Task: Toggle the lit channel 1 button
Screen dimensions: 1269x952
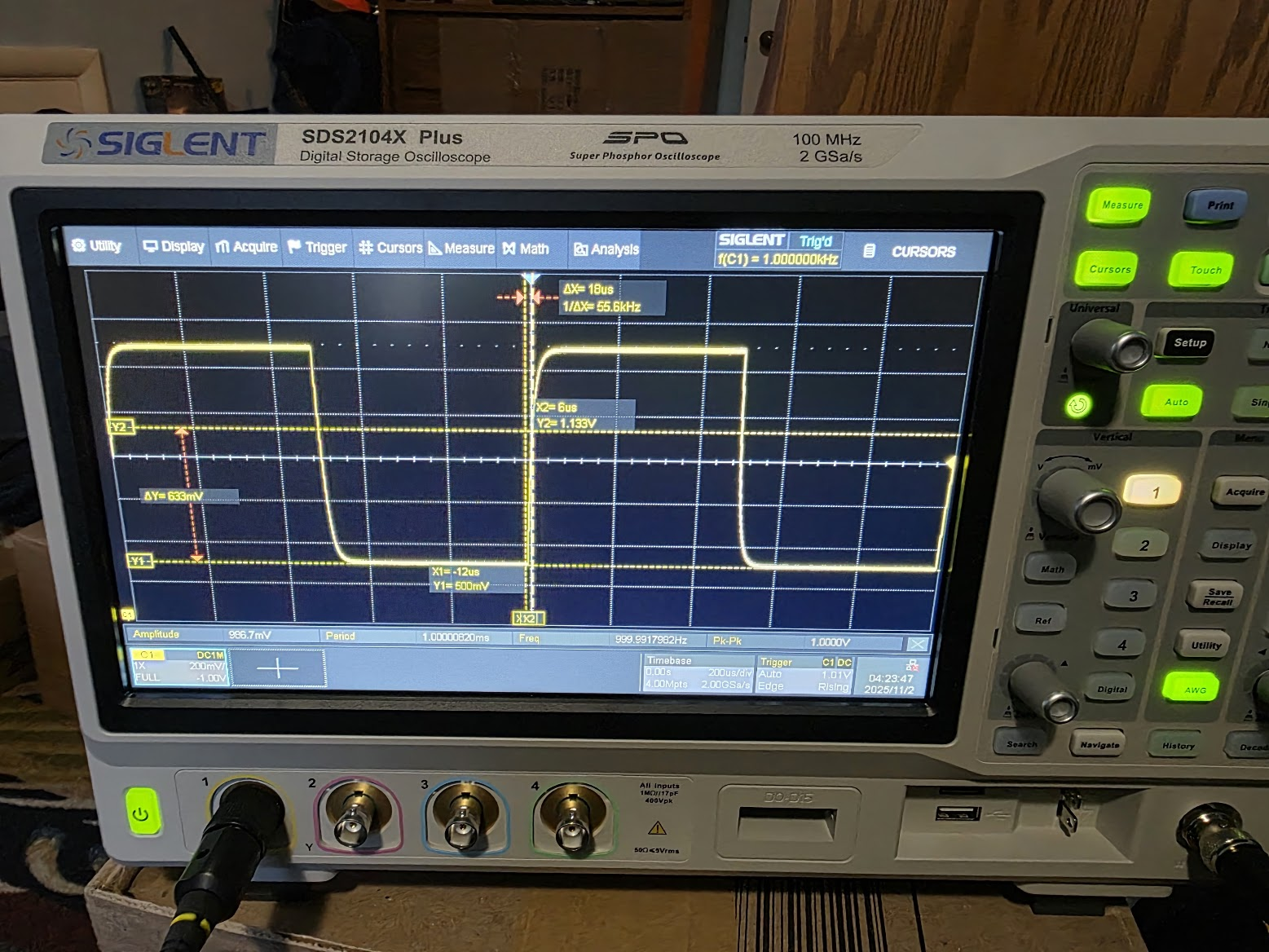Action: tap(1154, 491)
